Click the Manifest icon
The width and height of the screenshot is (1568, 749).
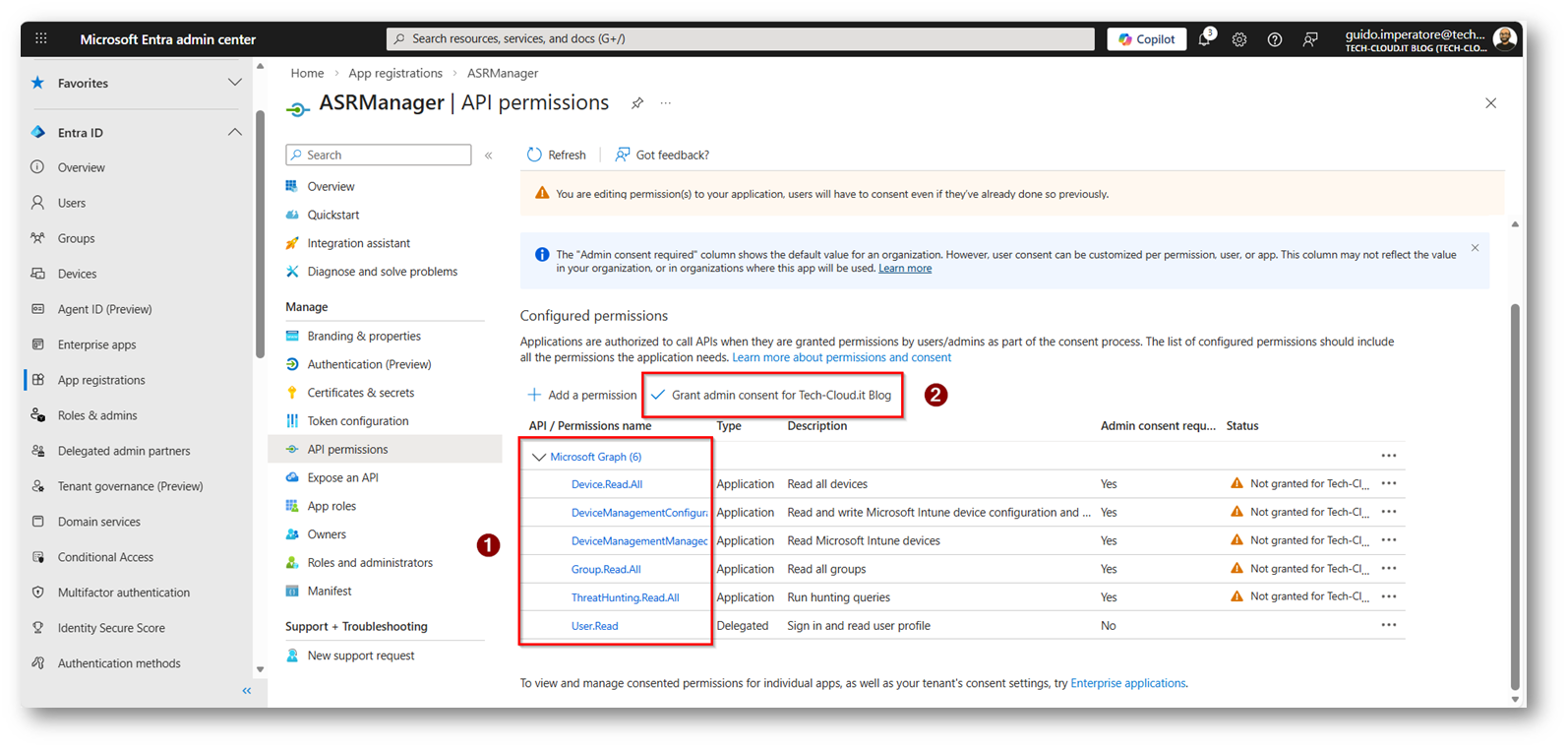pos(292,591)
